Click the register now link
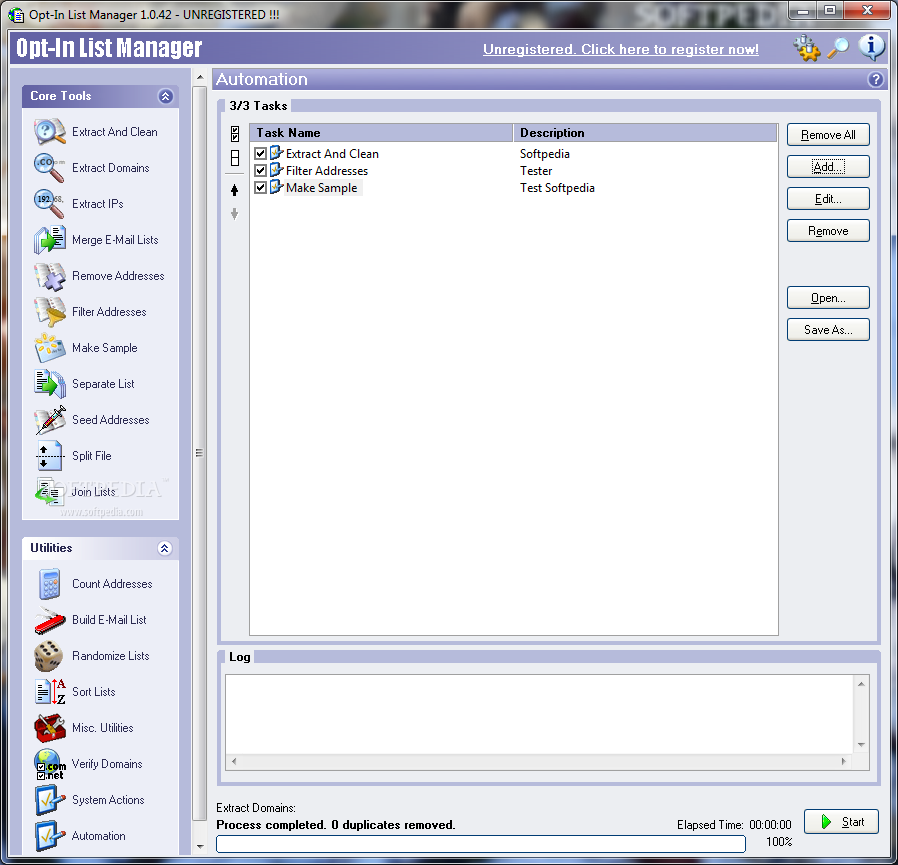The image size is (898, 865). pos(621,49)
